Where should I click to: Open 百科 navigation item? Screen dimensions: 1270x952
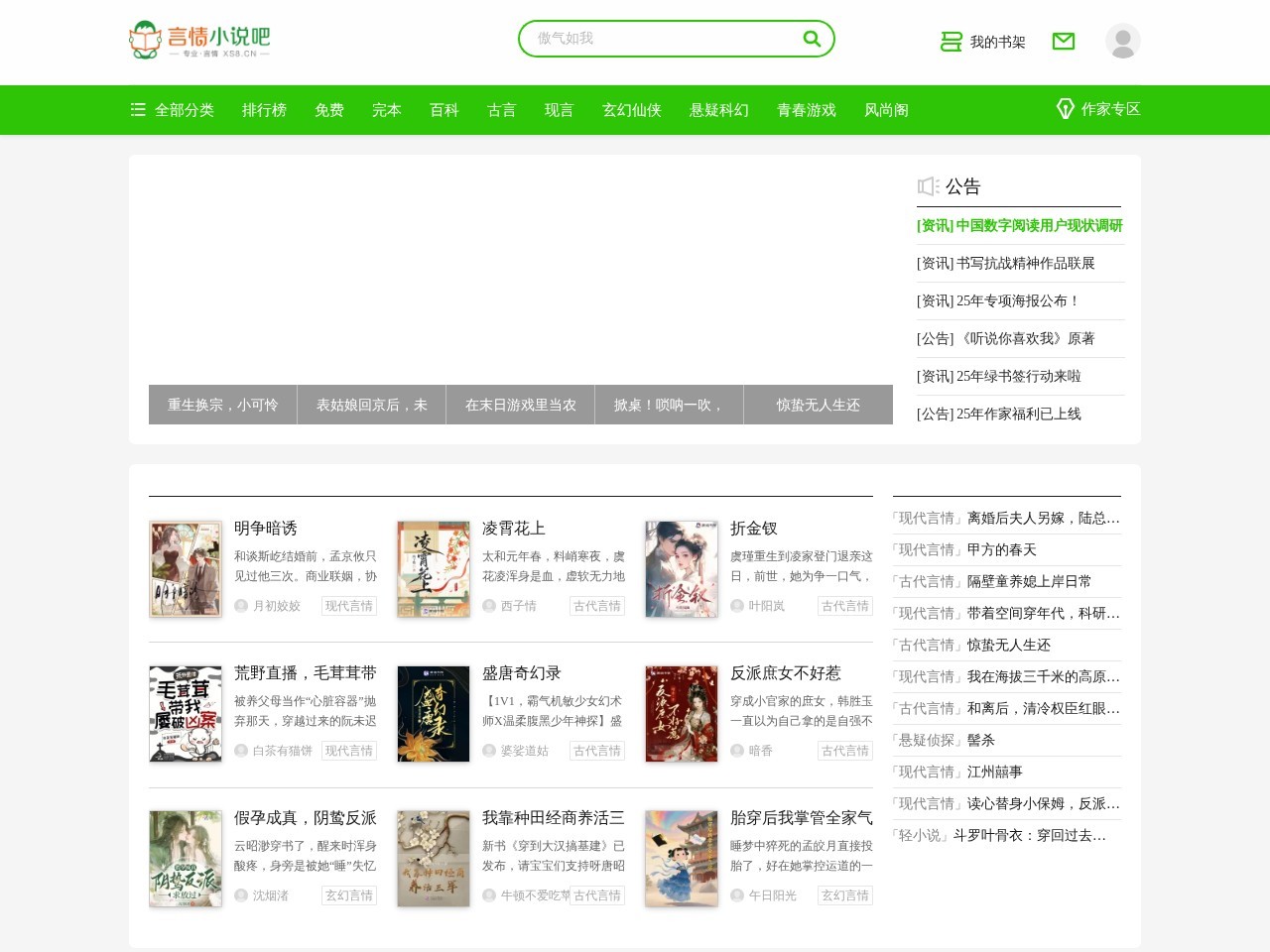(444, 110)
